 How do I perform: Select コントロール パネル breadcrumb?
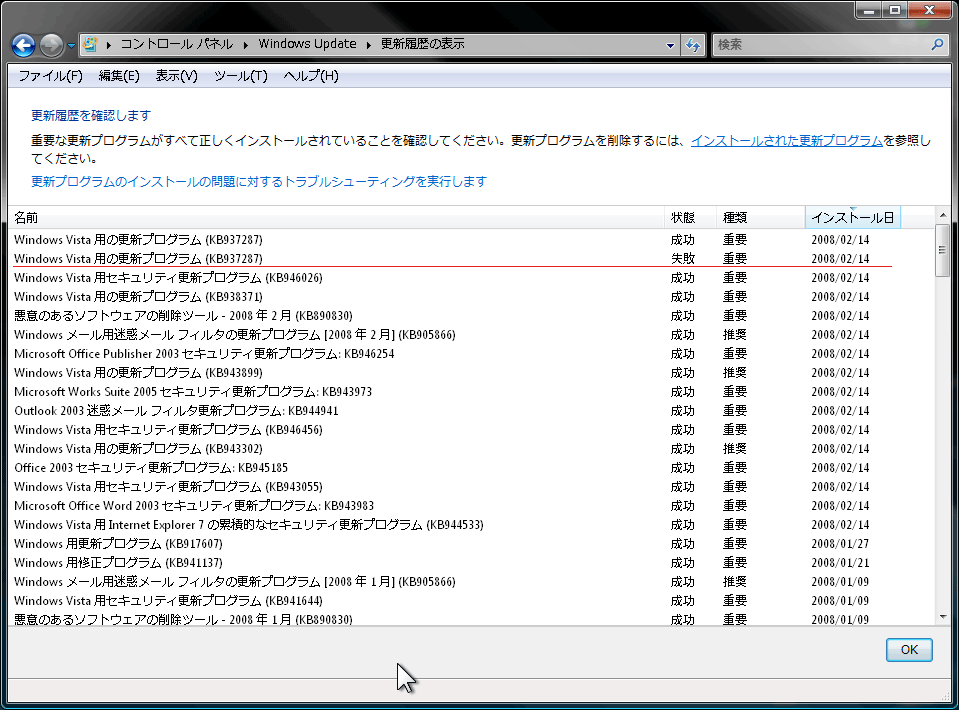tap(176, 44)
